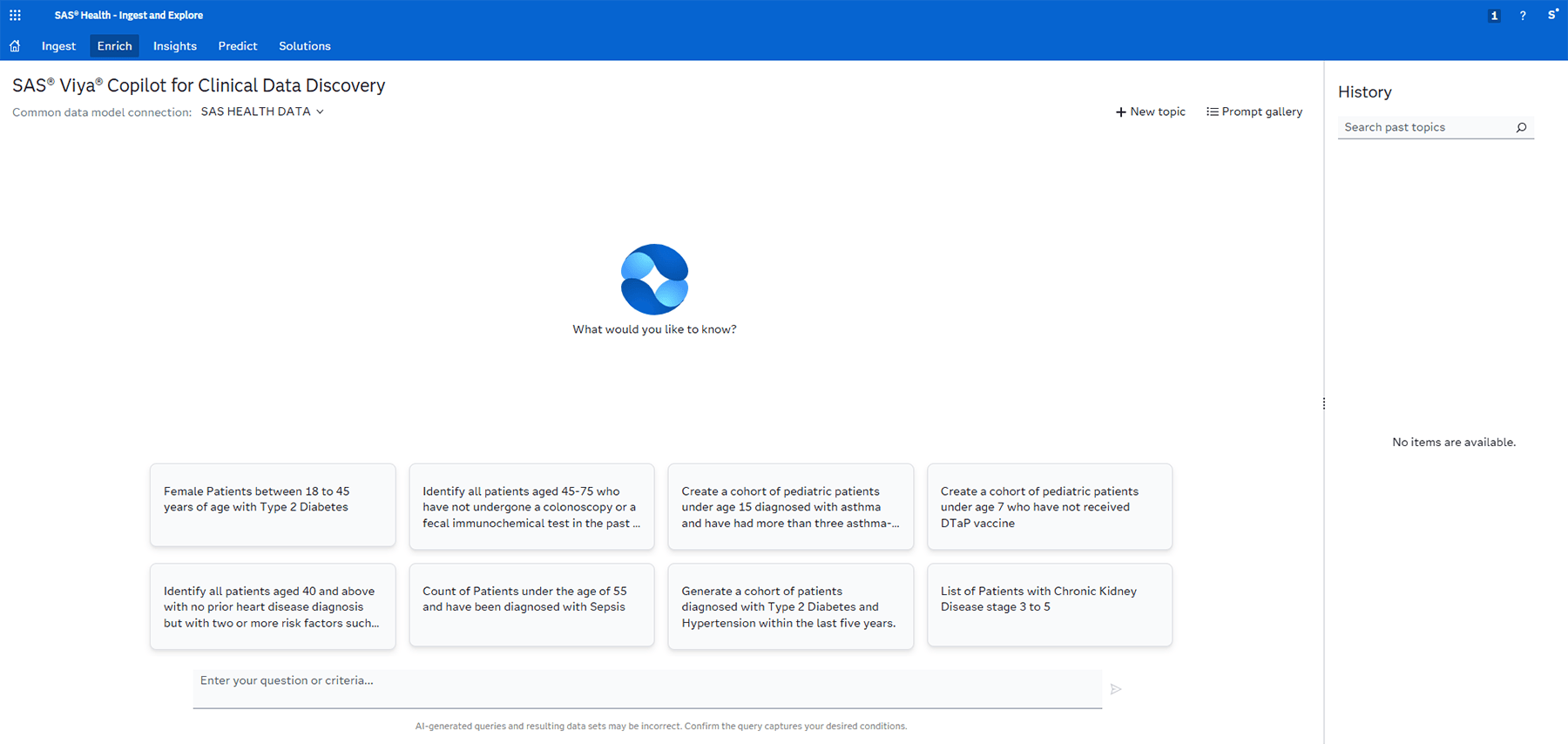Select the colonoscopy patients aged 45-75 prompt
1568x744 pixels.
point(531,507)
